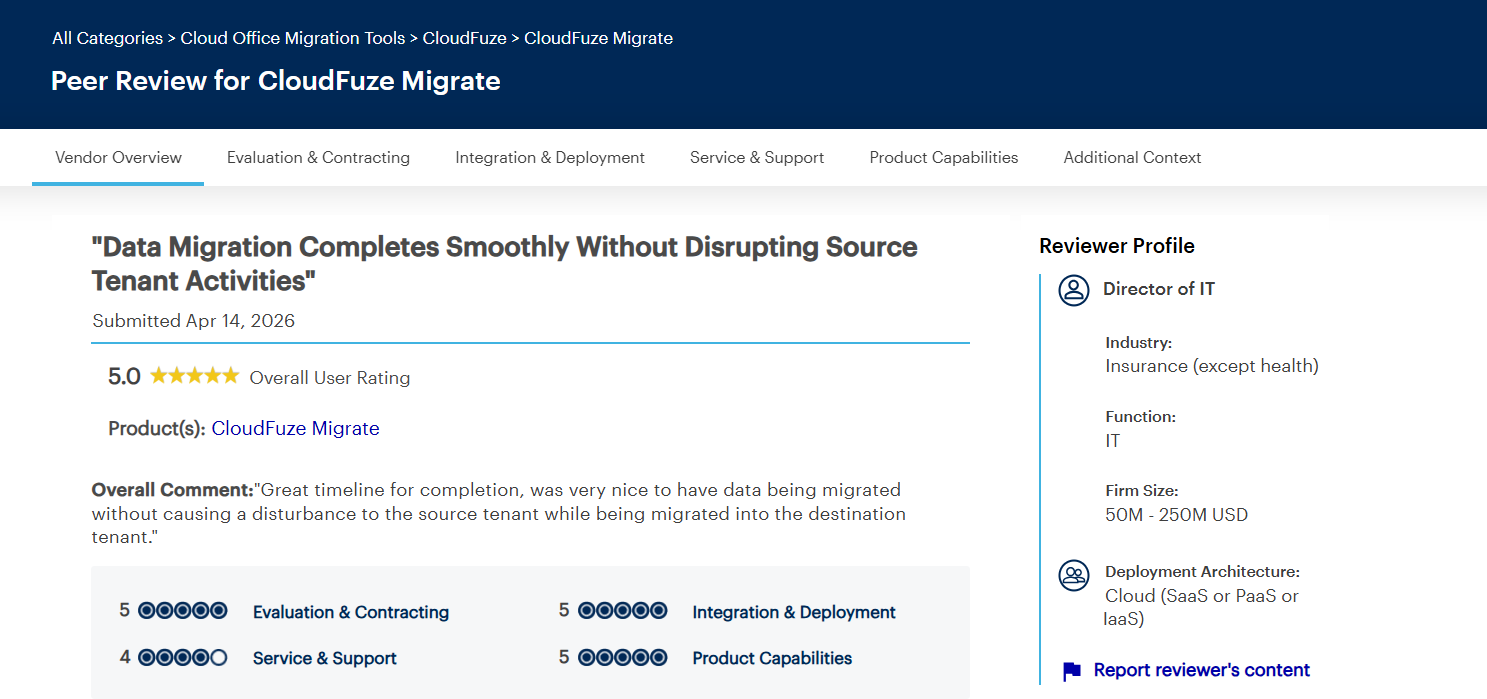Click the Cloud (SaaS or PaaS) deployment value
1487x699 pixels.
(x=1202, y=607)
